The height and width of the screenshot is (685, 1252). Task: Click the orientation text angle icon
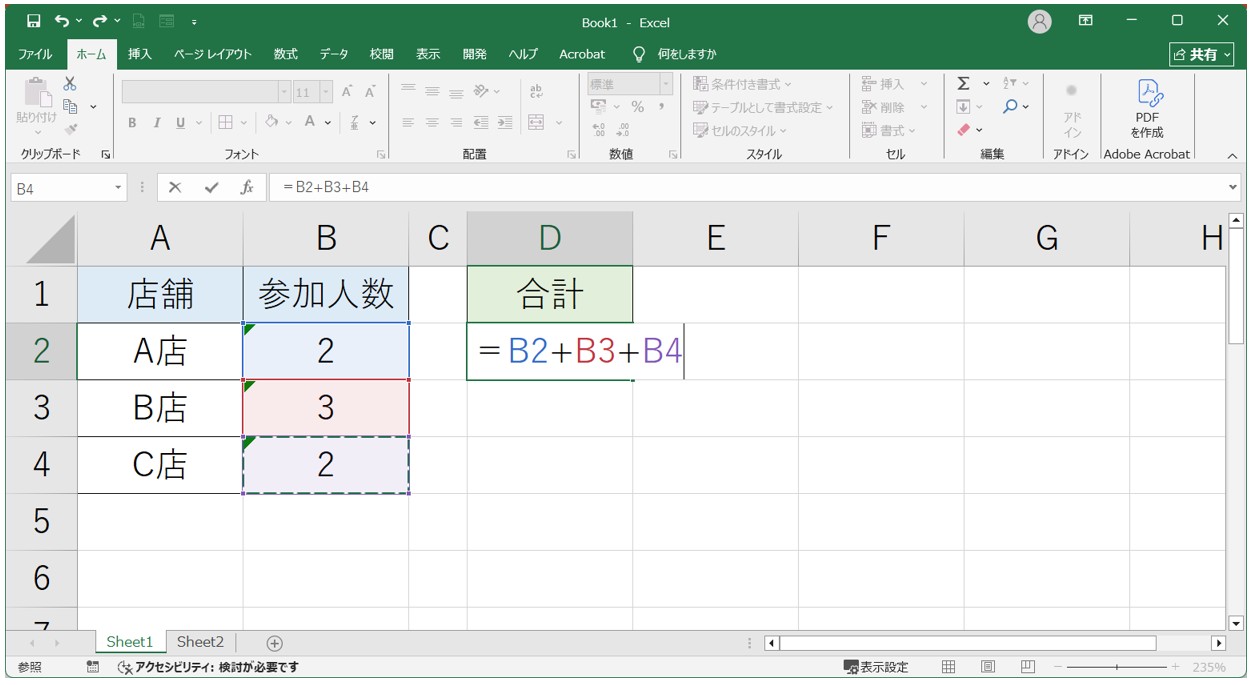(481, 91)
